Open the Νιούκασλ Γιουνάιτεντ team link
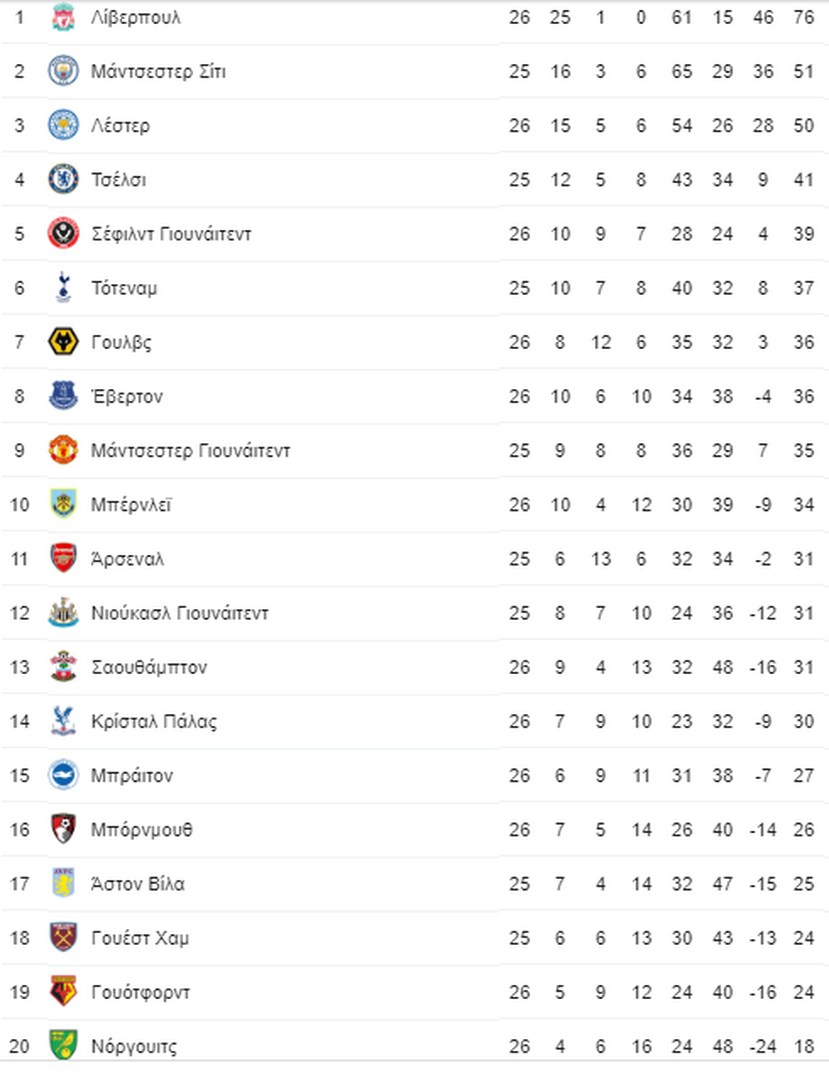This screenshot has width=829, height=1080. point(180,612)
